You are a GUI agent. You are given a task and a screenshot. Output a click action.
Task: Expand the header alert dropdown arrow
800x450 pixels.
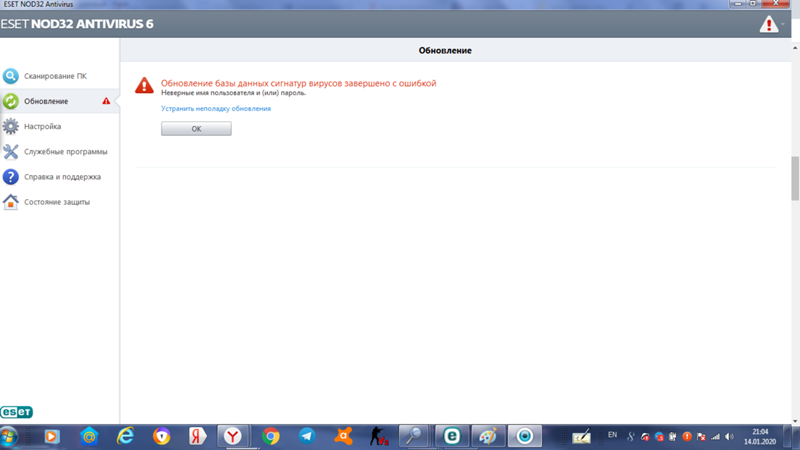pyautogui.click(x=783, y=24)
